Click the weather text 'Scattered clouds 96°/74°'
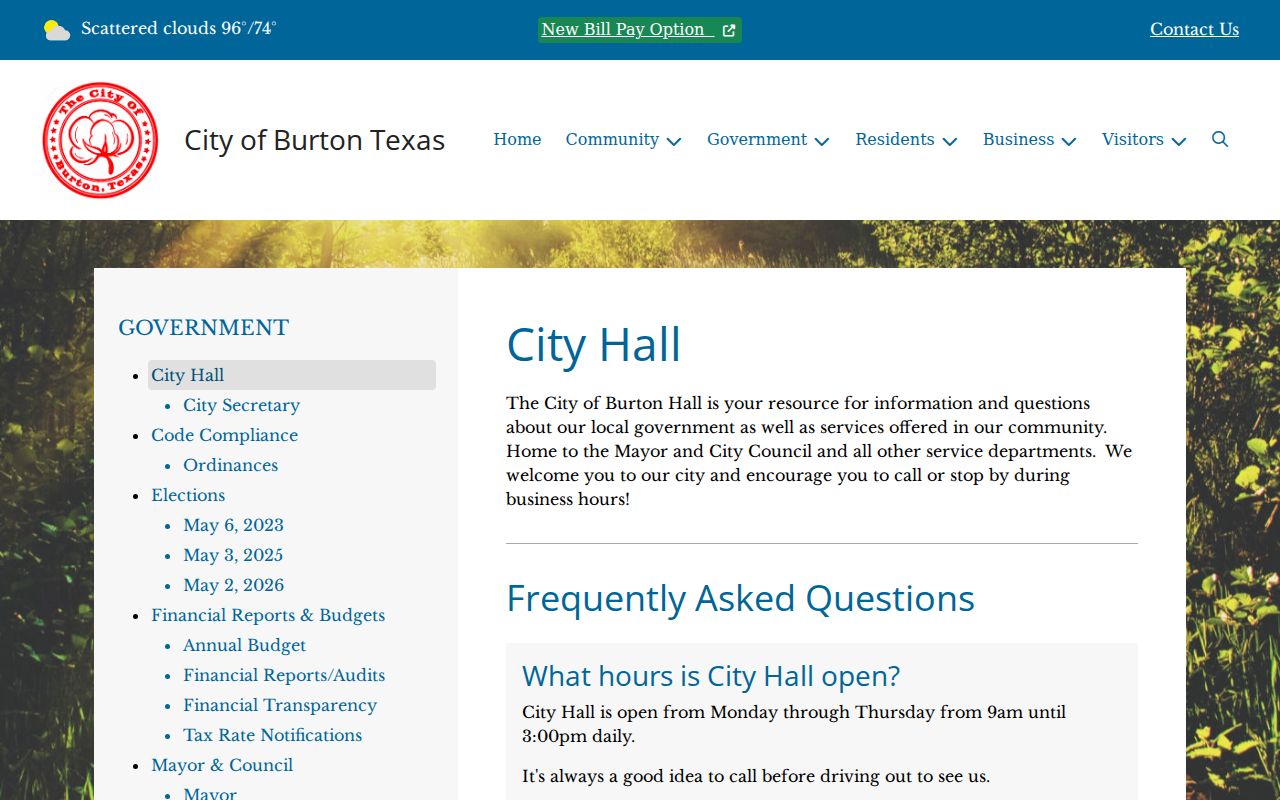 click(179, 28)
